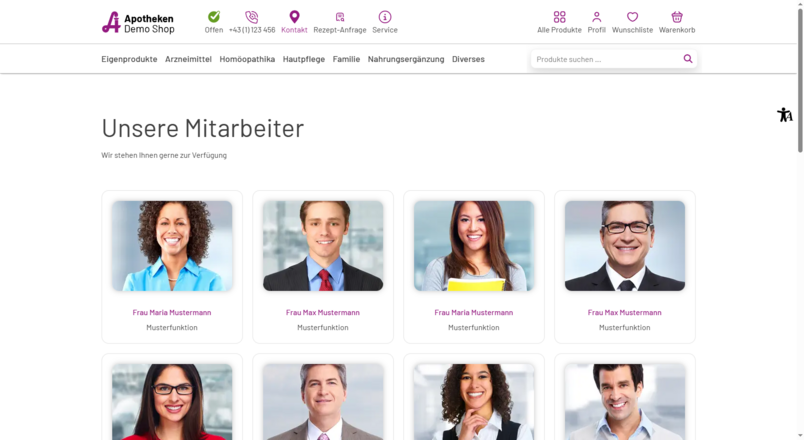Image resolution: width=804 pixels, height=440 pixels.
Task: Select the Homöopathika menu item
Action: tap(247, 59)
